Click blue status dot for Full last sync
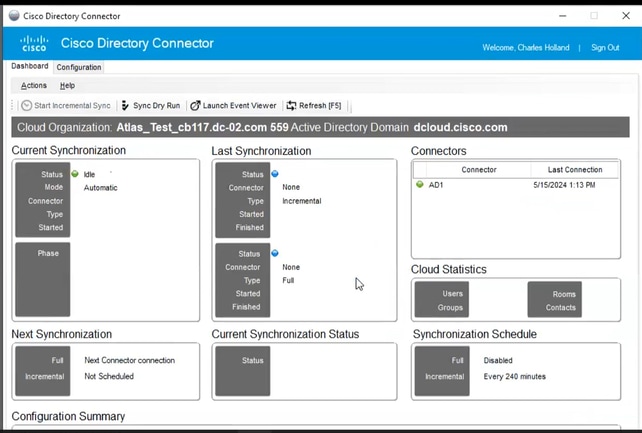 coord(275,253)
